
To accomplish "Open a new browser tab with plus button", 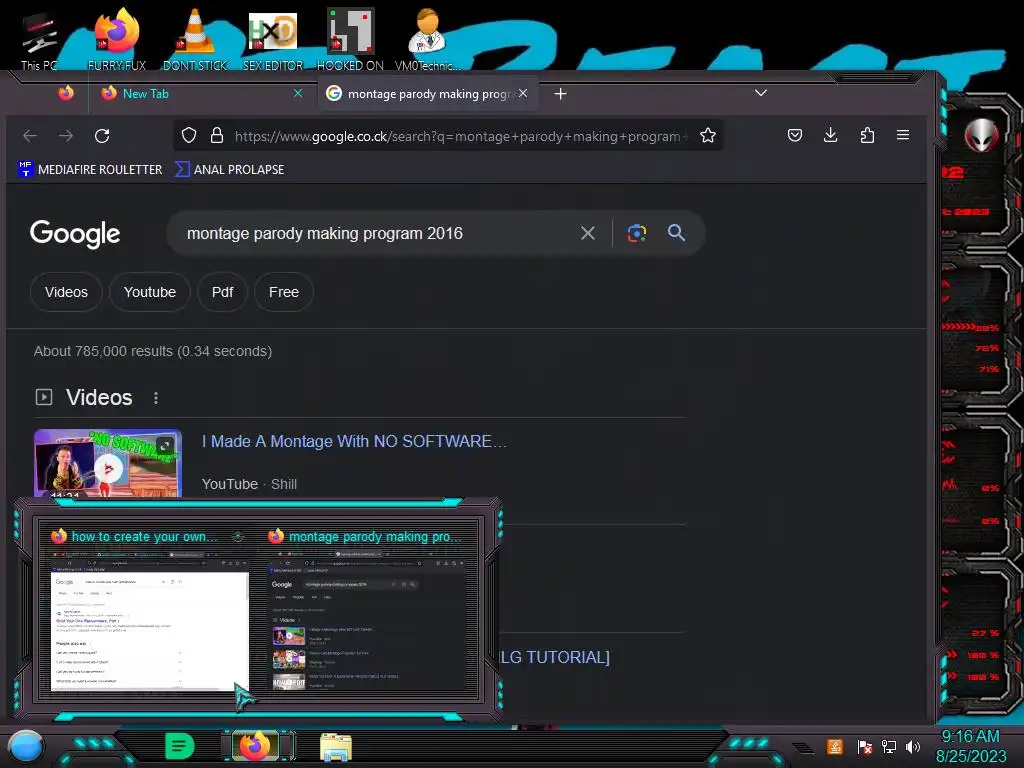I will tap(560, 94).
